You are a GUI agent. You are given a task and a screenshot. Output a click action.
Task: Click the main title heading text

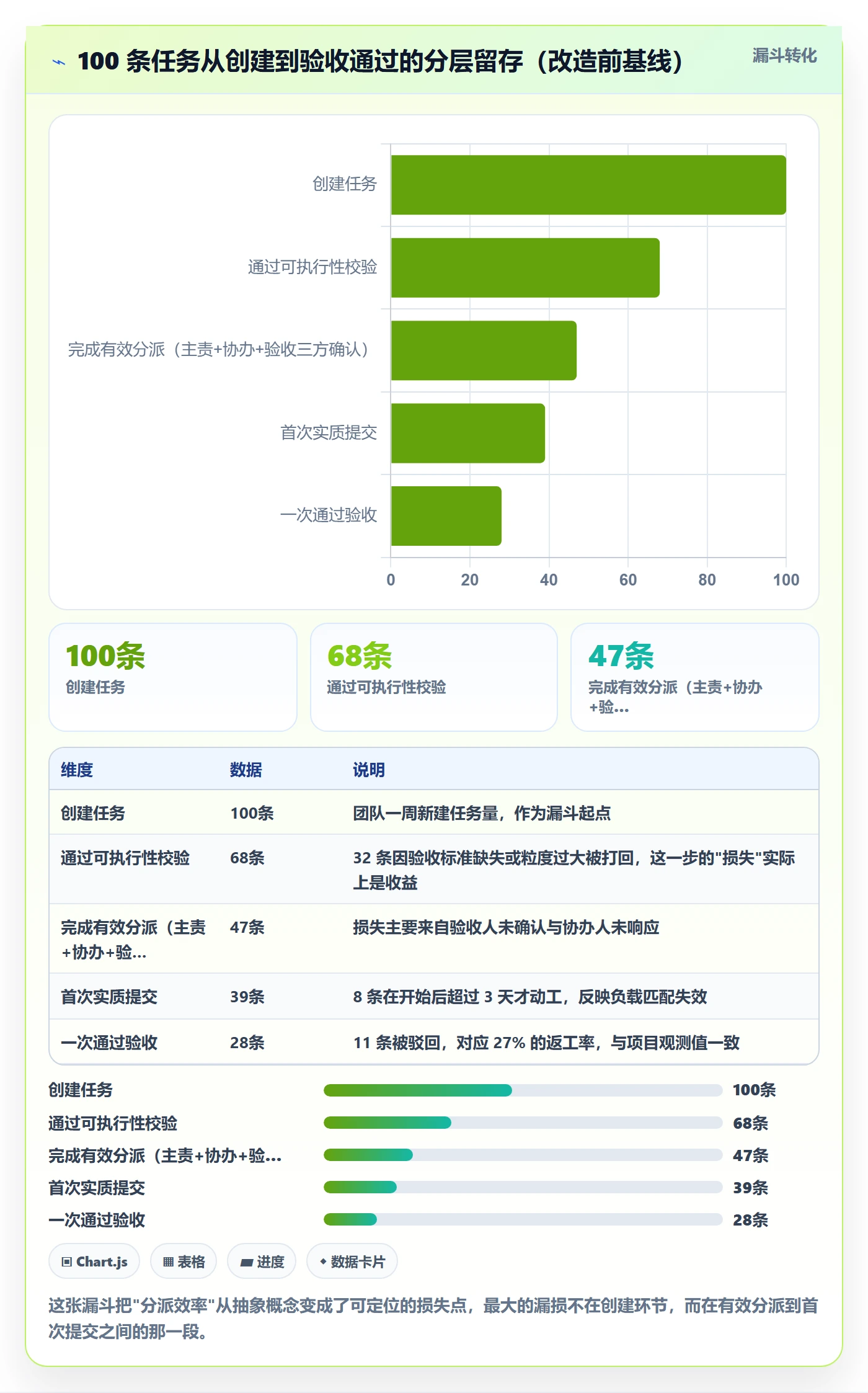380,61
